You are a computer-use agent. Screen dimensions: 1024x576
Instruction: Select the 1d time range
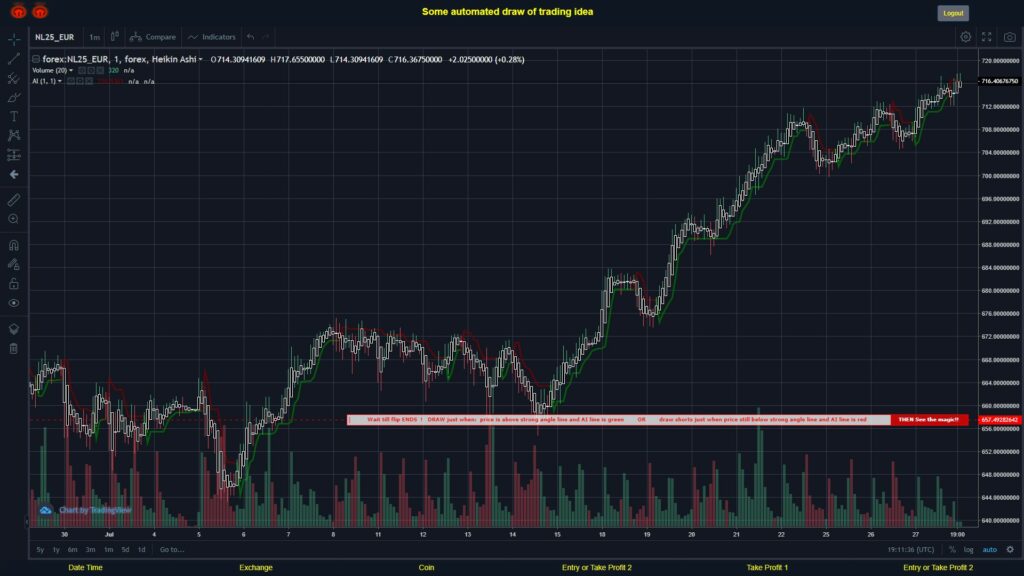pos(142,550)
